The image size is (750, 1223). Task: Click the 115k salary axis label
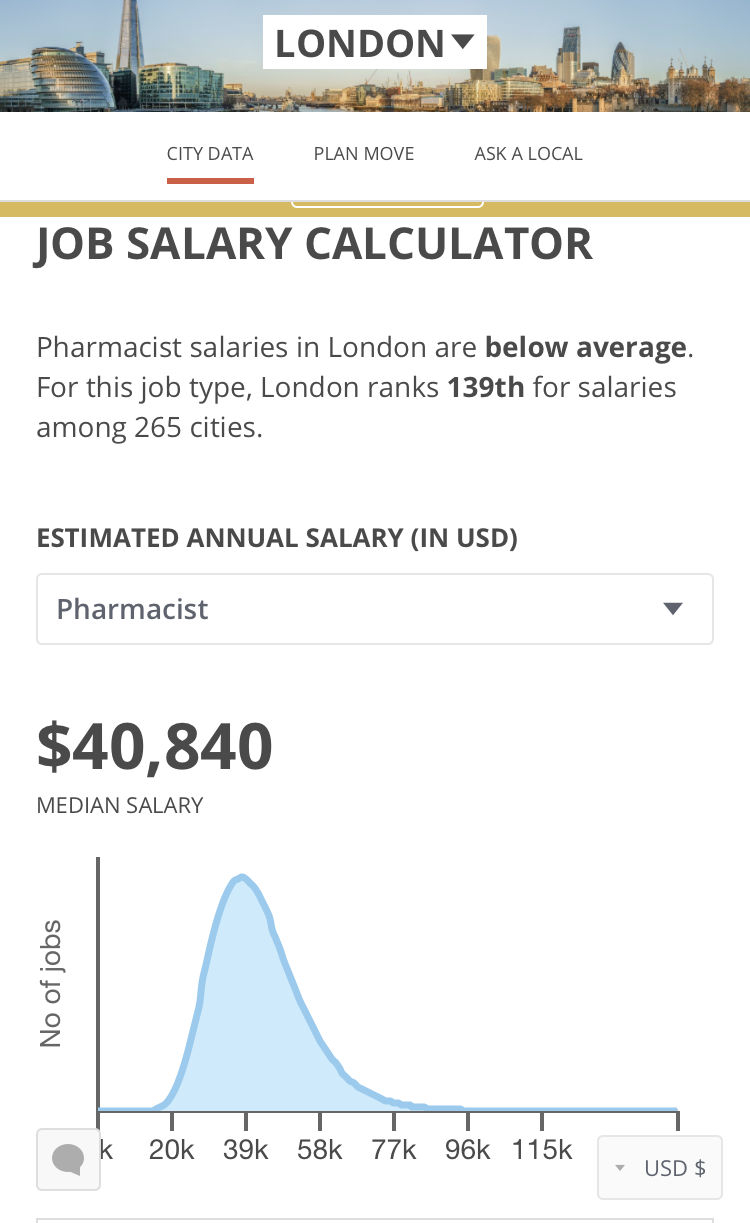point(542,1151)
